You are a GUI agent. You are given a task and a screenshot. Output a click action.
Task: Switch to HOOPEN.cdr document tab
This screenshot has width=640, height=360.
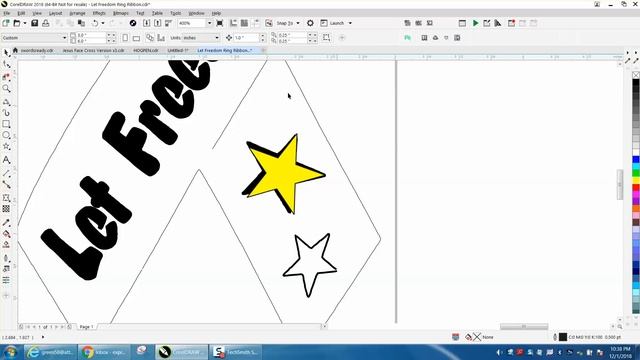point(146,51)
